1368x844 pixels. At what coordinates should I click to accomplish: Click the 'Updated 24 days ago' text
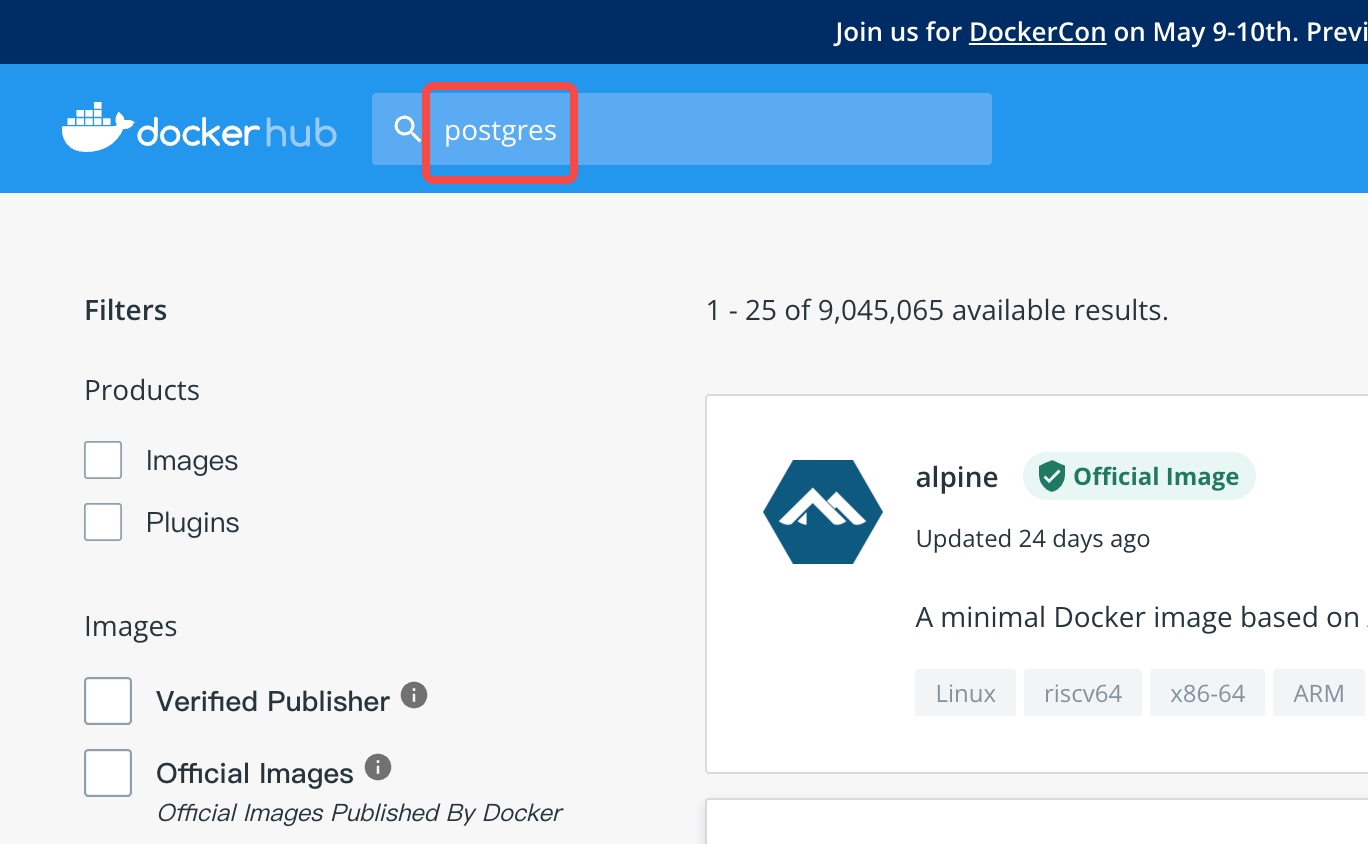(1033, 539)
